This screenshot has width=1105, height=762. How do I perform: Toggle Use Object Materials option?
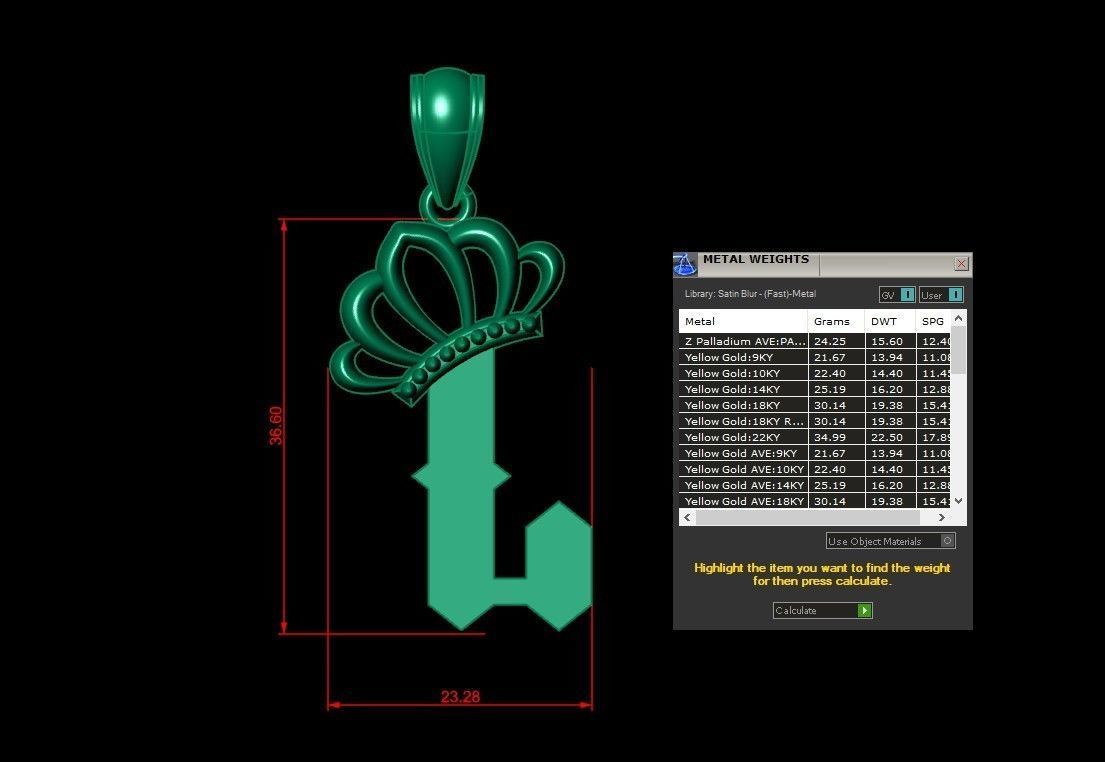(x=891, y=541)
